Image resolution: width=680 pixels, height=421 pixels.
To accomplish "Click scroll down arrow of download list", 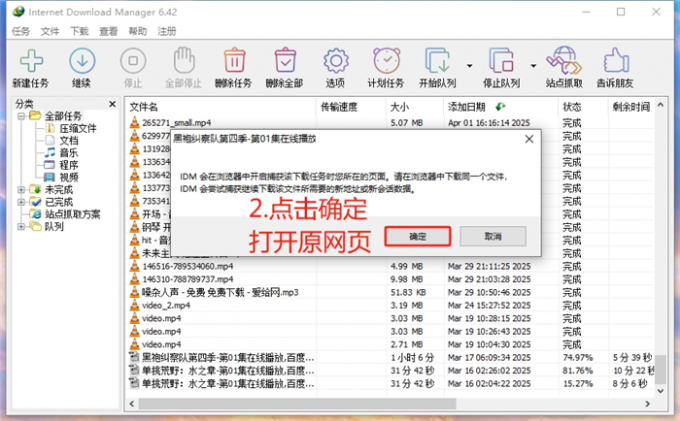I will pos(660,391).
